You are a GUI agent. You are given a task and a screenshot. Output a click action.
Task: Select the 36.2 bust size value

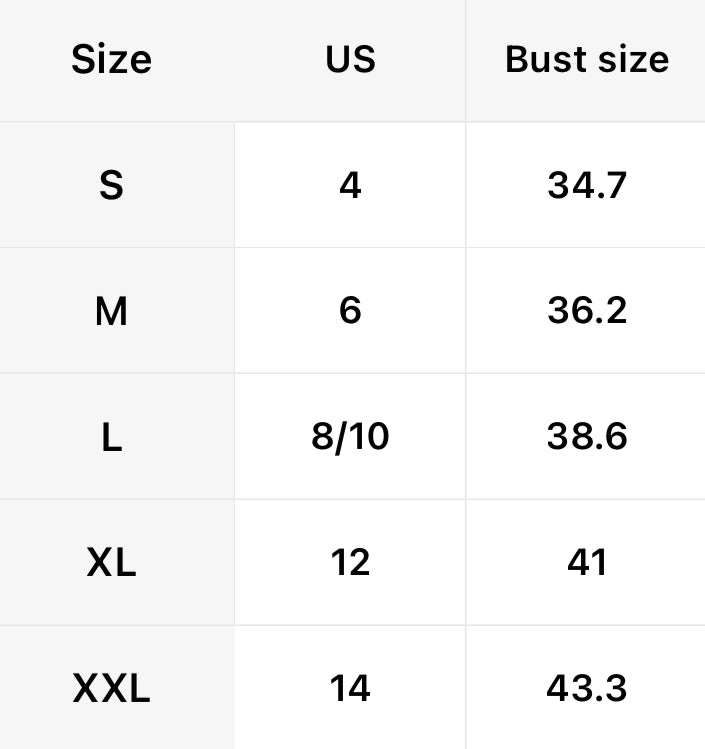[586, 312]
